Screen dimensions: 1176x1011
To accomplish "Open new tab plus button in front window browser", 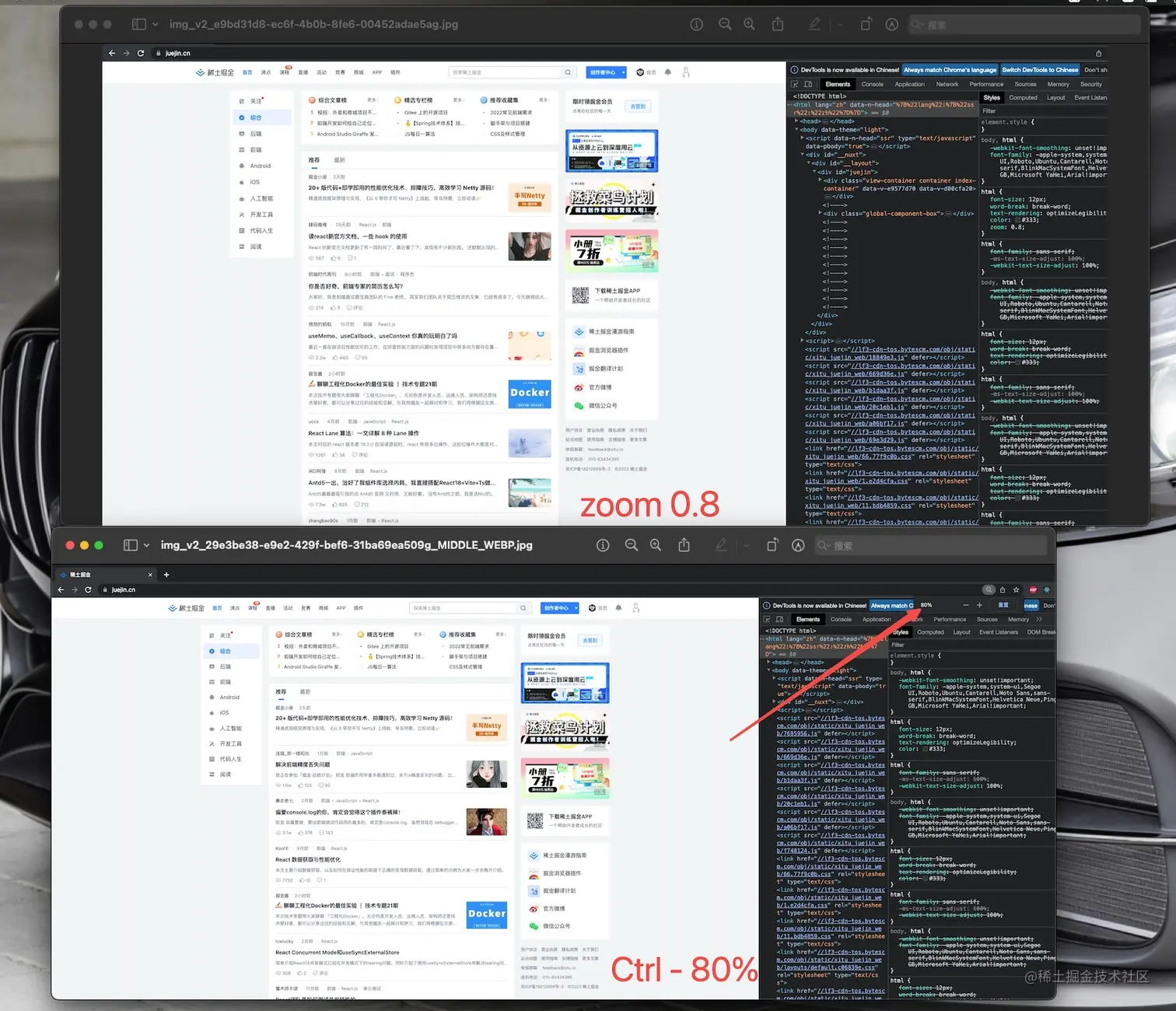I will (x=166, y=575).
